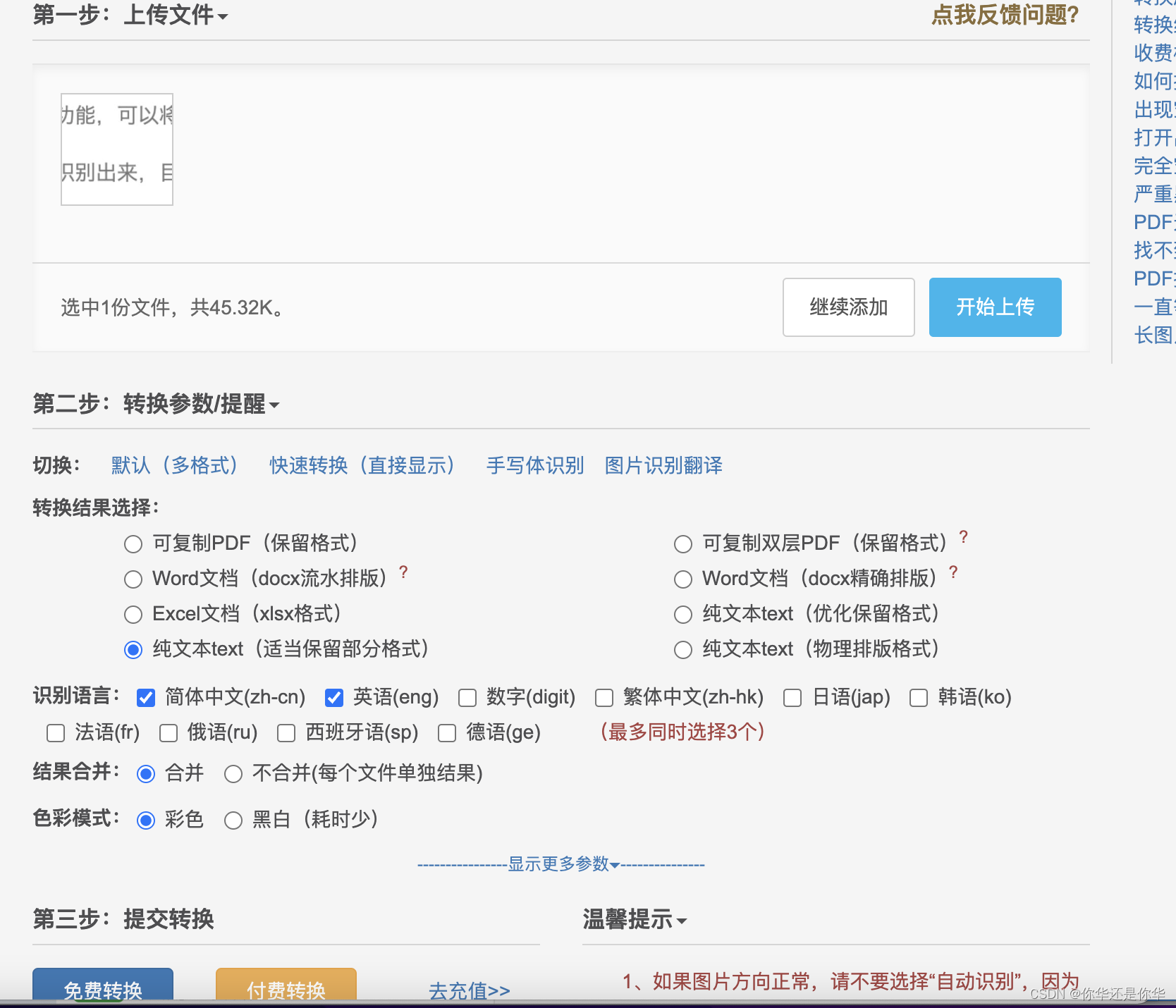Switch to 快速转换（直接显示）mode
Viewport: 1176px width, 1008px height.
click(x=361, y=465)
